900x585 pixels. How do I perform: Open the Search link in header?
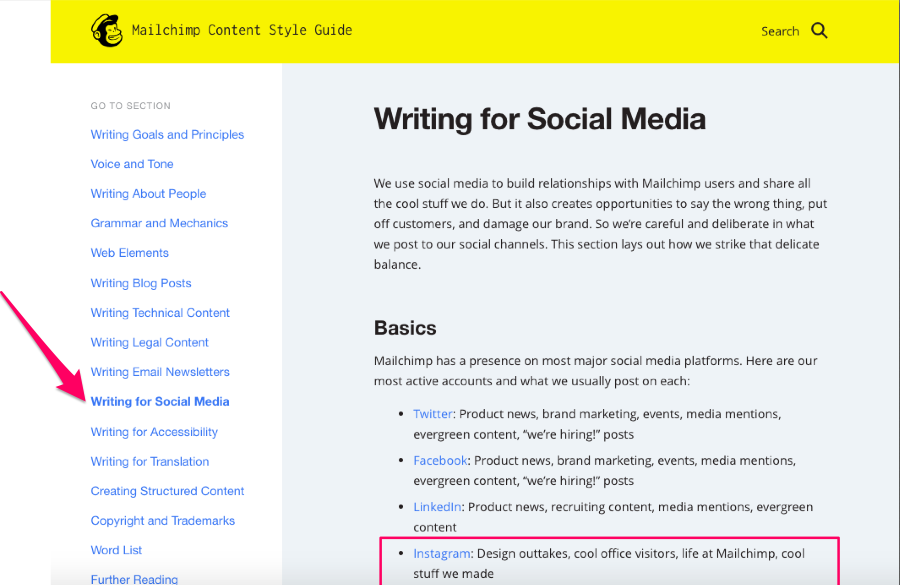780,32
